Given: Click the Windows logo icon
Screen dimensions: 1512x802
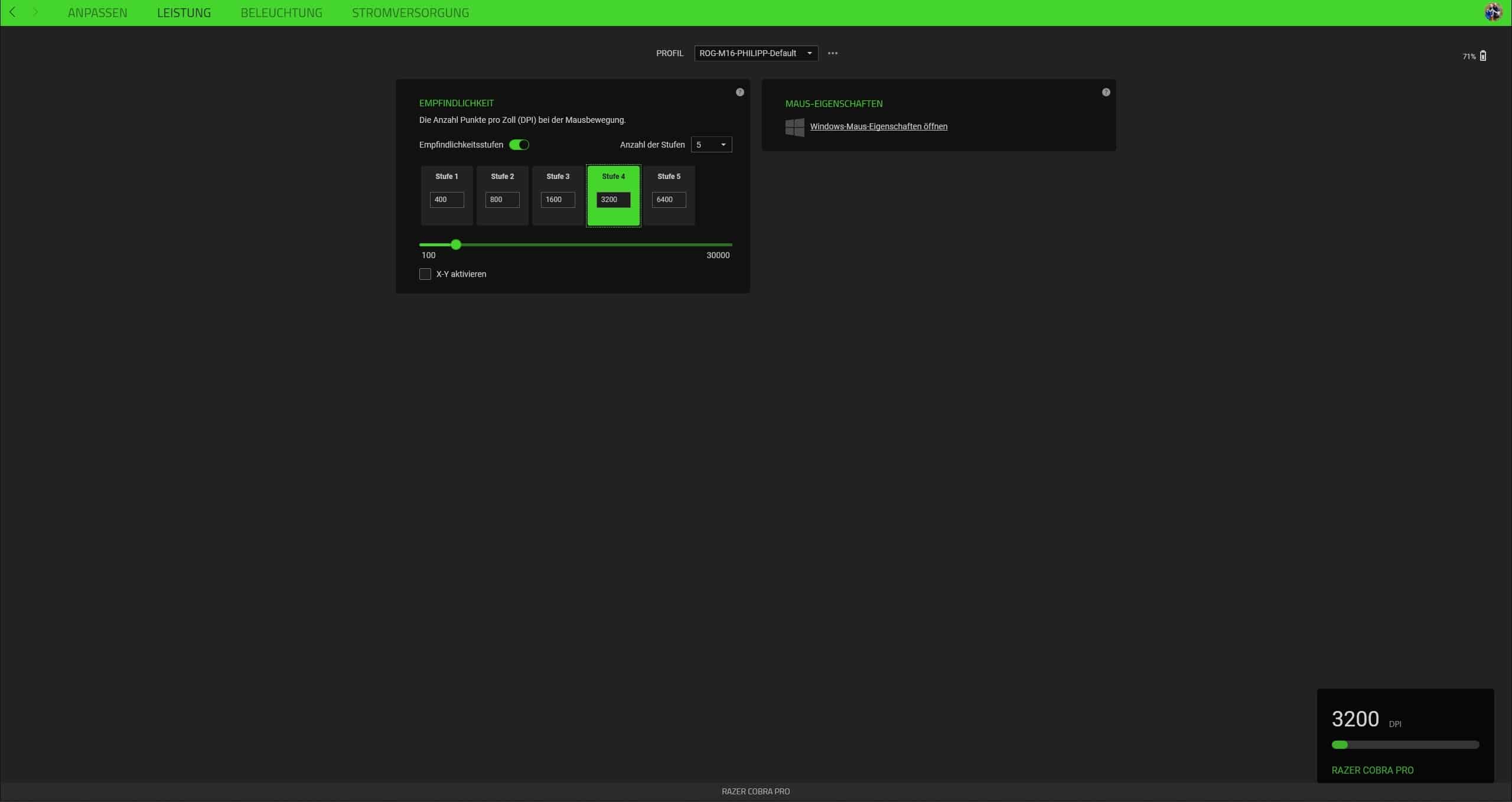Looking at the screenshot, I should point(794,127).
